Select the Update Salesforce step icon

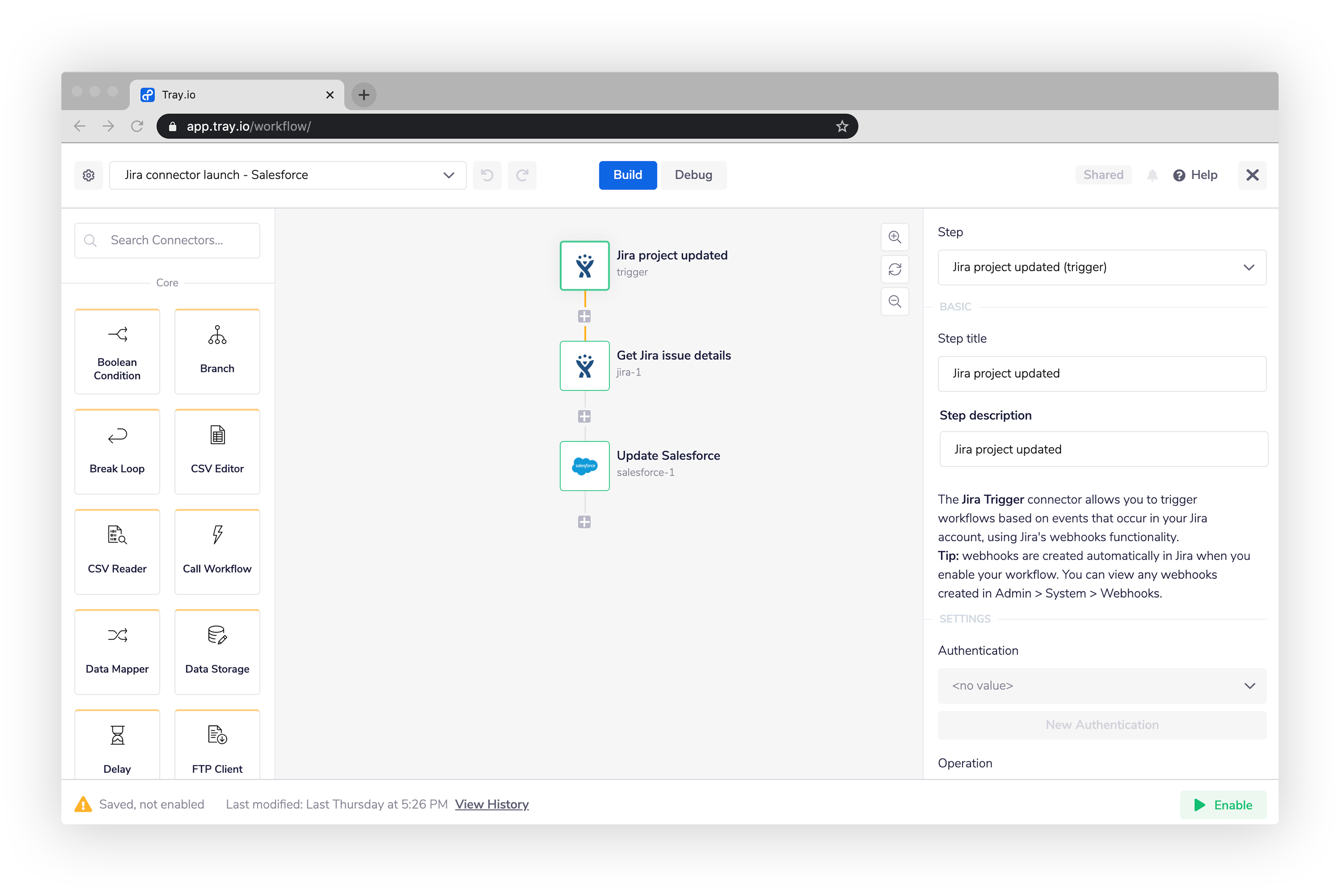pyautogui.click(x=584, y=466)
